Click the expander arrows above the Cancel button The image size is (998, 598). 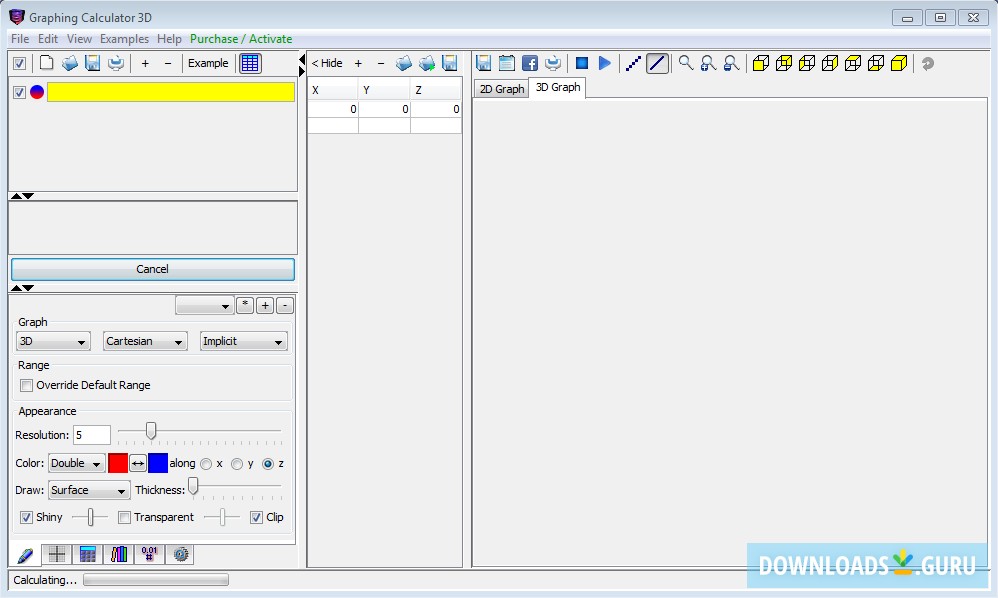click(22, 196)
